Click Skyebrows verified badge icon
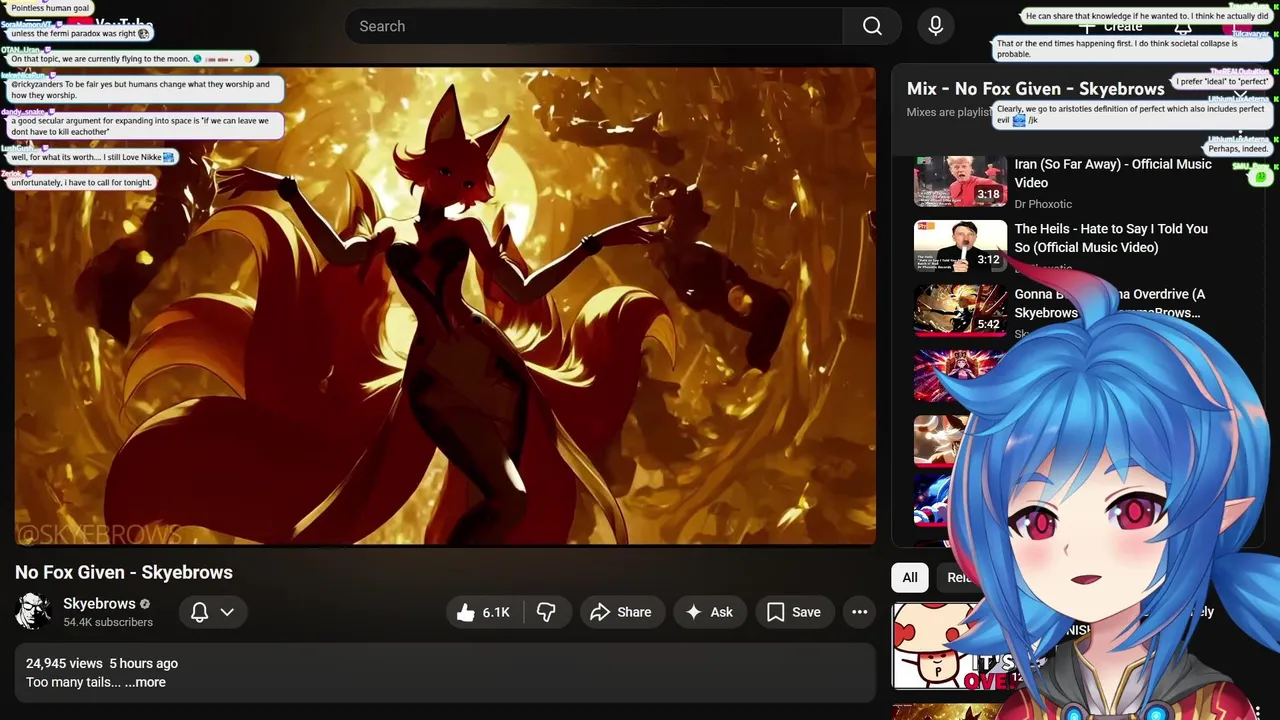The width and height of the screenshot is (1280, 720). pos(145,604)
